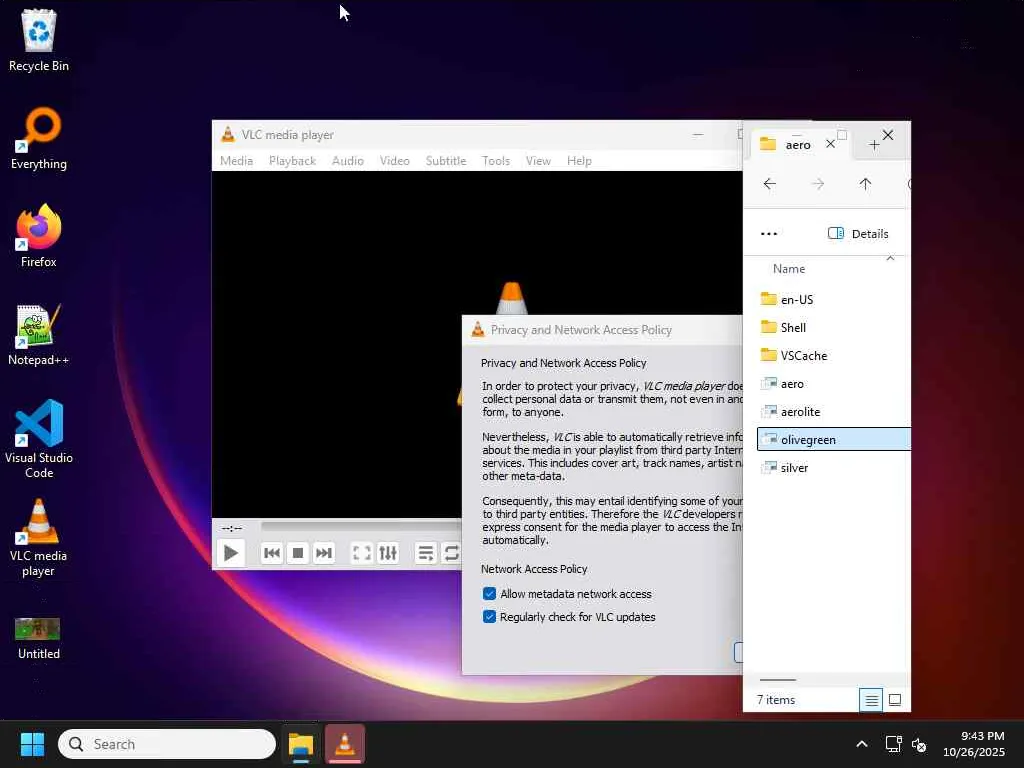The image size is (1024, 768).
Task: Open the Subtitle menu in VLC
Action: coord(446,161)
